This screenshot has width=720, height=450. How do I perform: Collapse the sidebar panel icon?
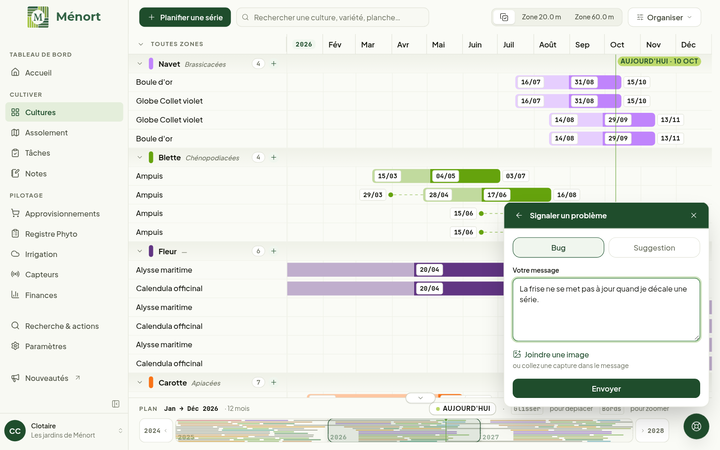tap(116, 404)
